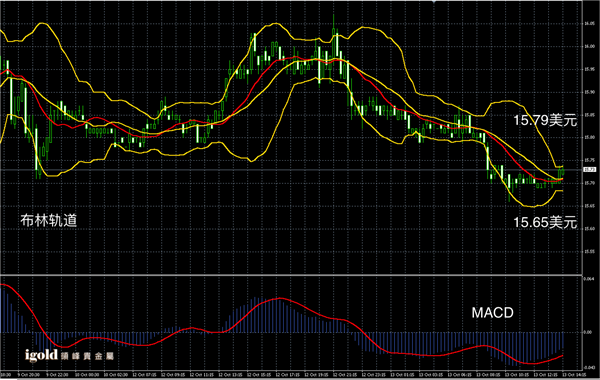Select the 15.79美元 resistance annotation
Image resolution: width=600 pixels, height=380 pixels.
(545, 120)
